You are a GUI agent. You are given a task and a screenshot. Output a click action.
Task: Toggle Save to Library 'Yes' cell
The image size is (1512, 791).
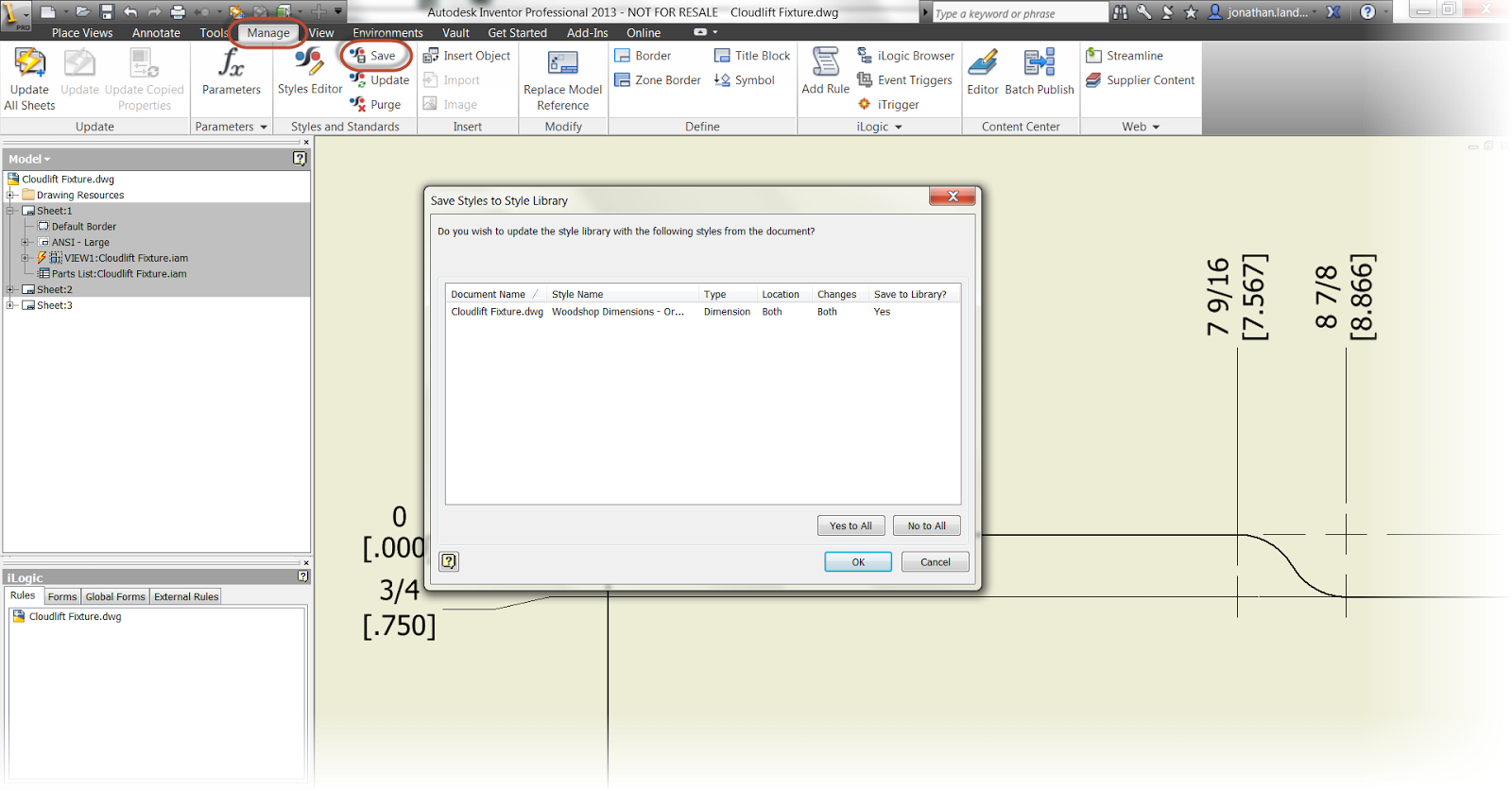point(883,312)
